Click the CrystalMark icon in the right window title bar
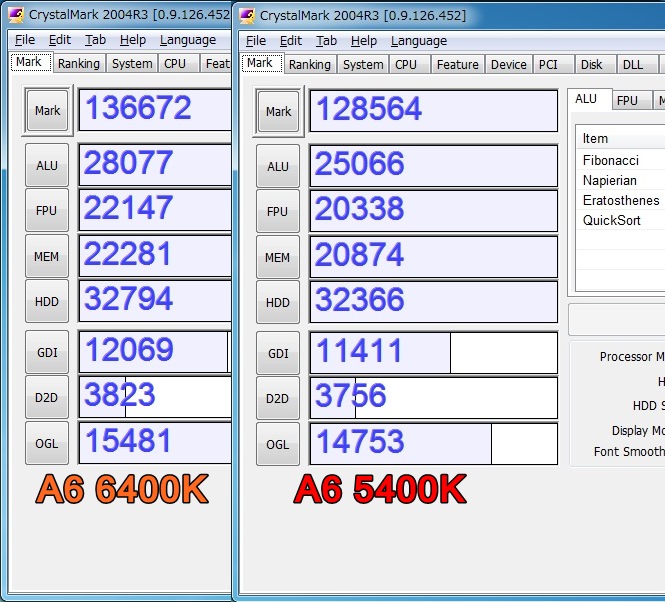 pyautogui.click(x=247, y=15)
